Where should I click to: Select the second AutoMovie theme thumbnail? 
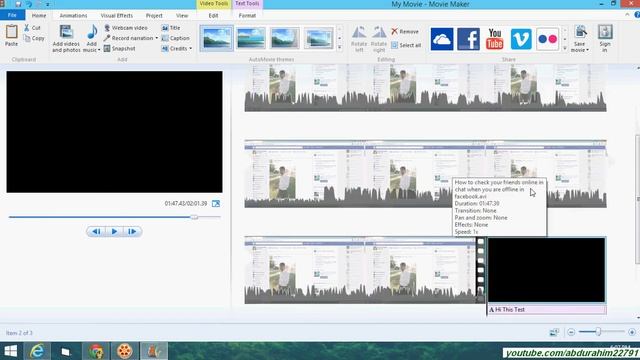[x=251, y=38]
